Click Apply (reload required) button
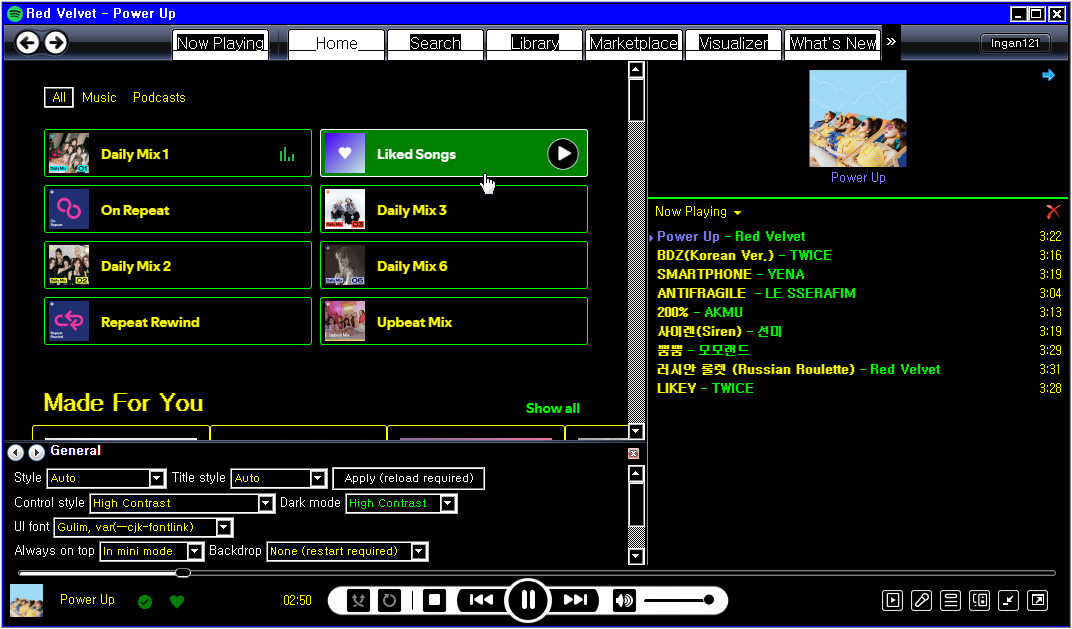The height and width of the screenshot is (629, 1072). (x=409, y=479)
